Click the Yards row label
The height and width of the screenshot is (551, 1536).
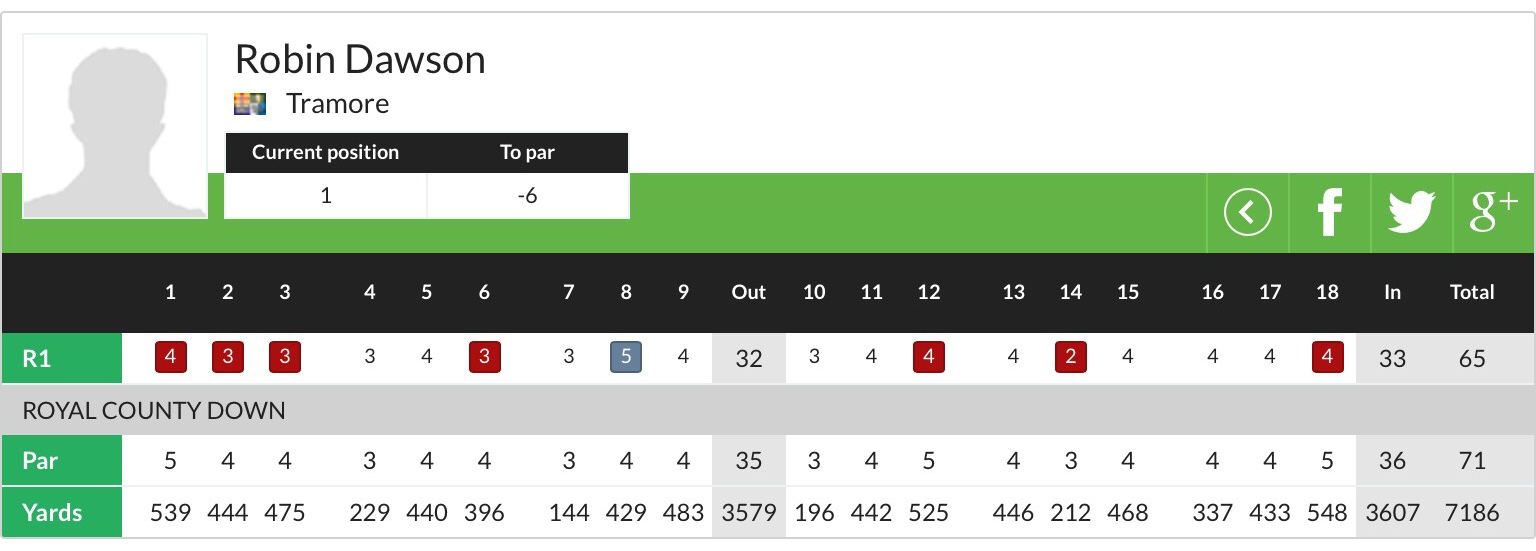pos(52,513)
